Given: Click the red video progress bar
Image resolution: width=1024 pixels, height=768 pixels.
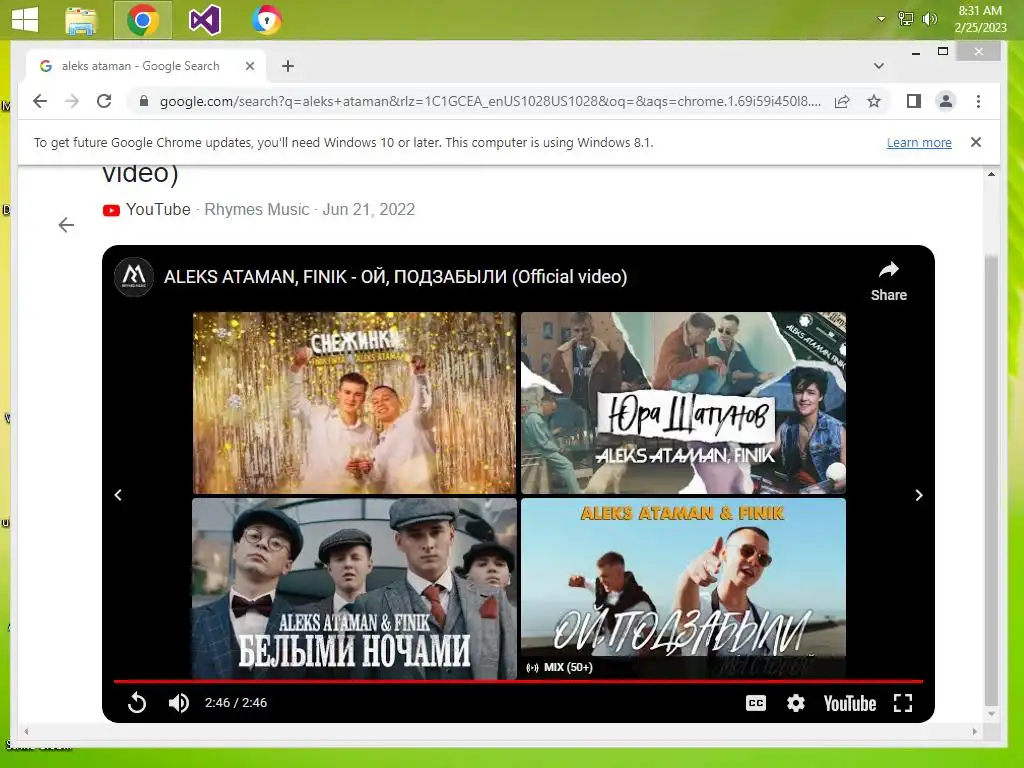Looking at the screenshot, I should [519, 681].
